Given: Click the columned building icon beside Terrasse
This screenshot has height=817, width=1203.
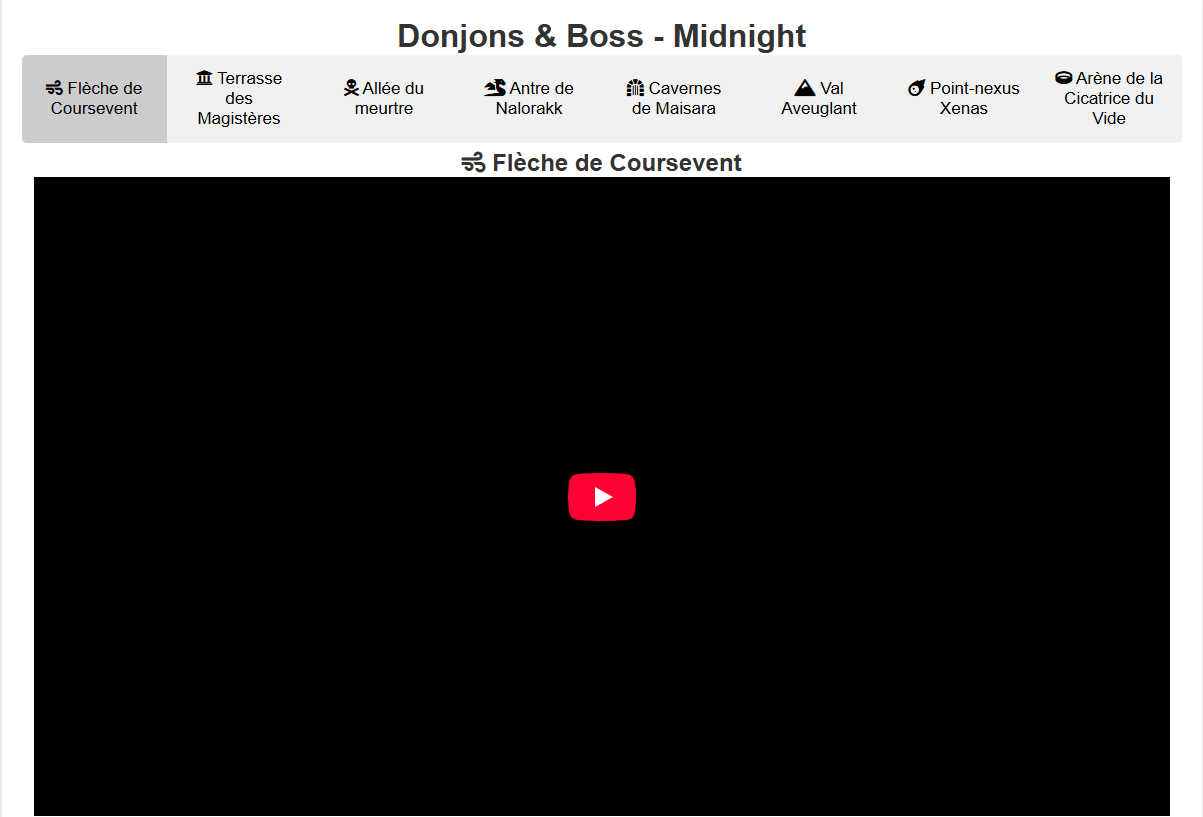Looking at the screenshot, I should (x=205, y=78).
